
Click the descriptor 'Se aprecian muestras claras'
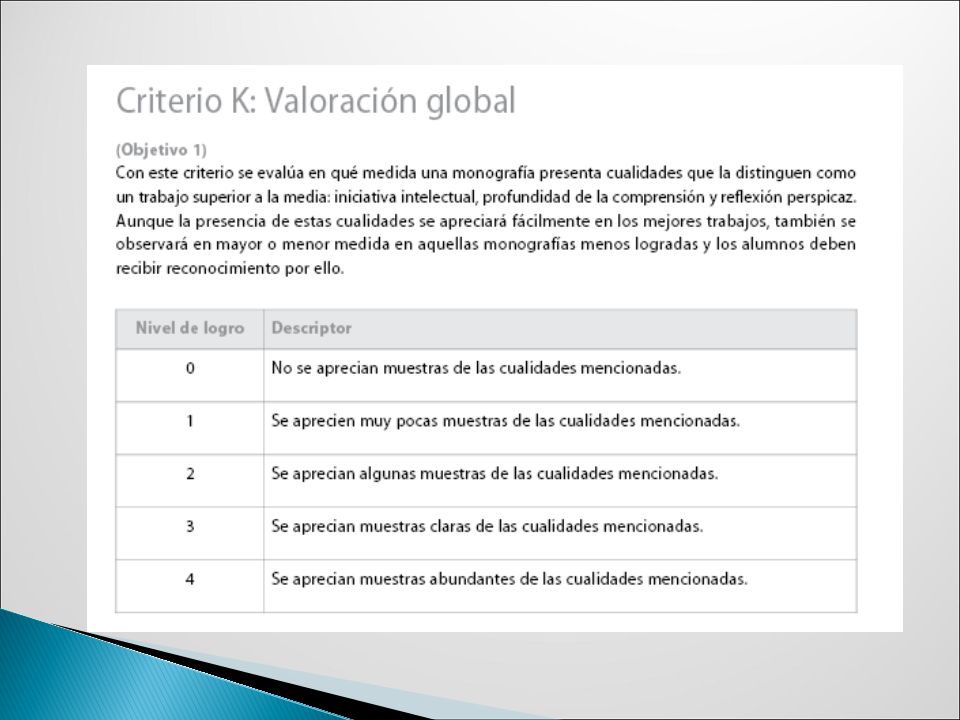pyautogui.click(x=487, y=527)
